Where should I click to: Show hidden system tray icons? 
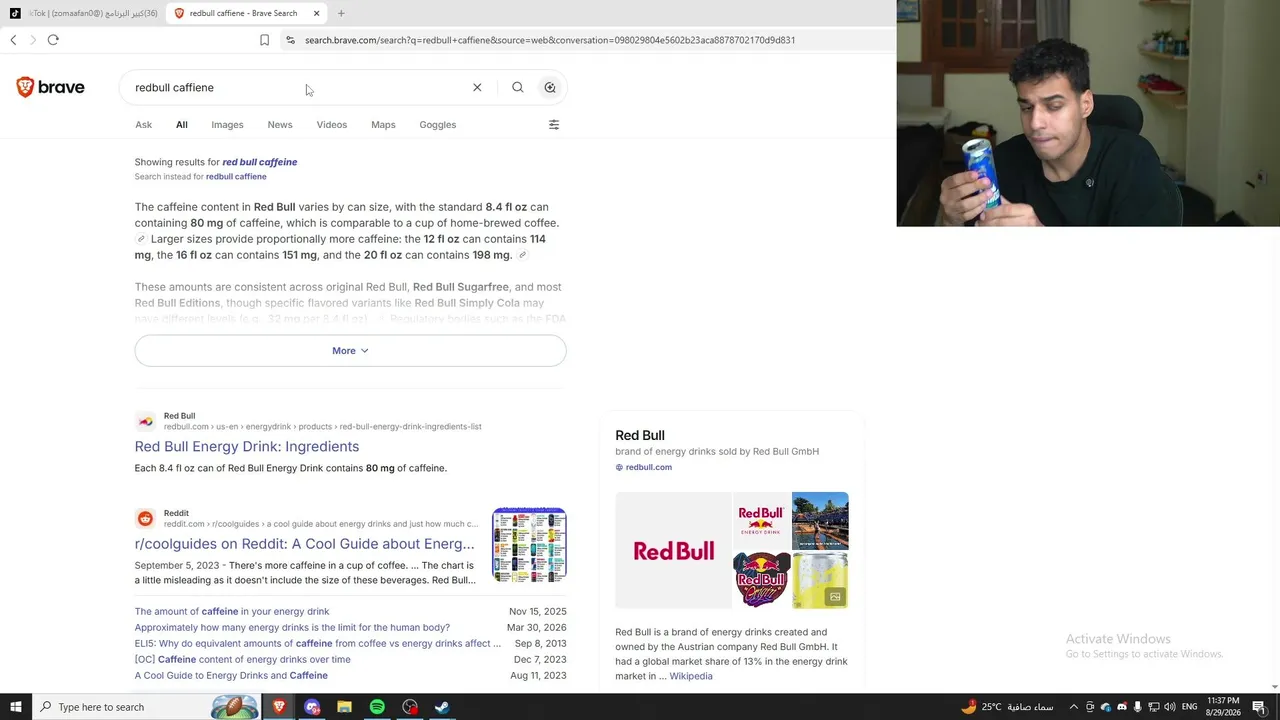click(1074, 707)
